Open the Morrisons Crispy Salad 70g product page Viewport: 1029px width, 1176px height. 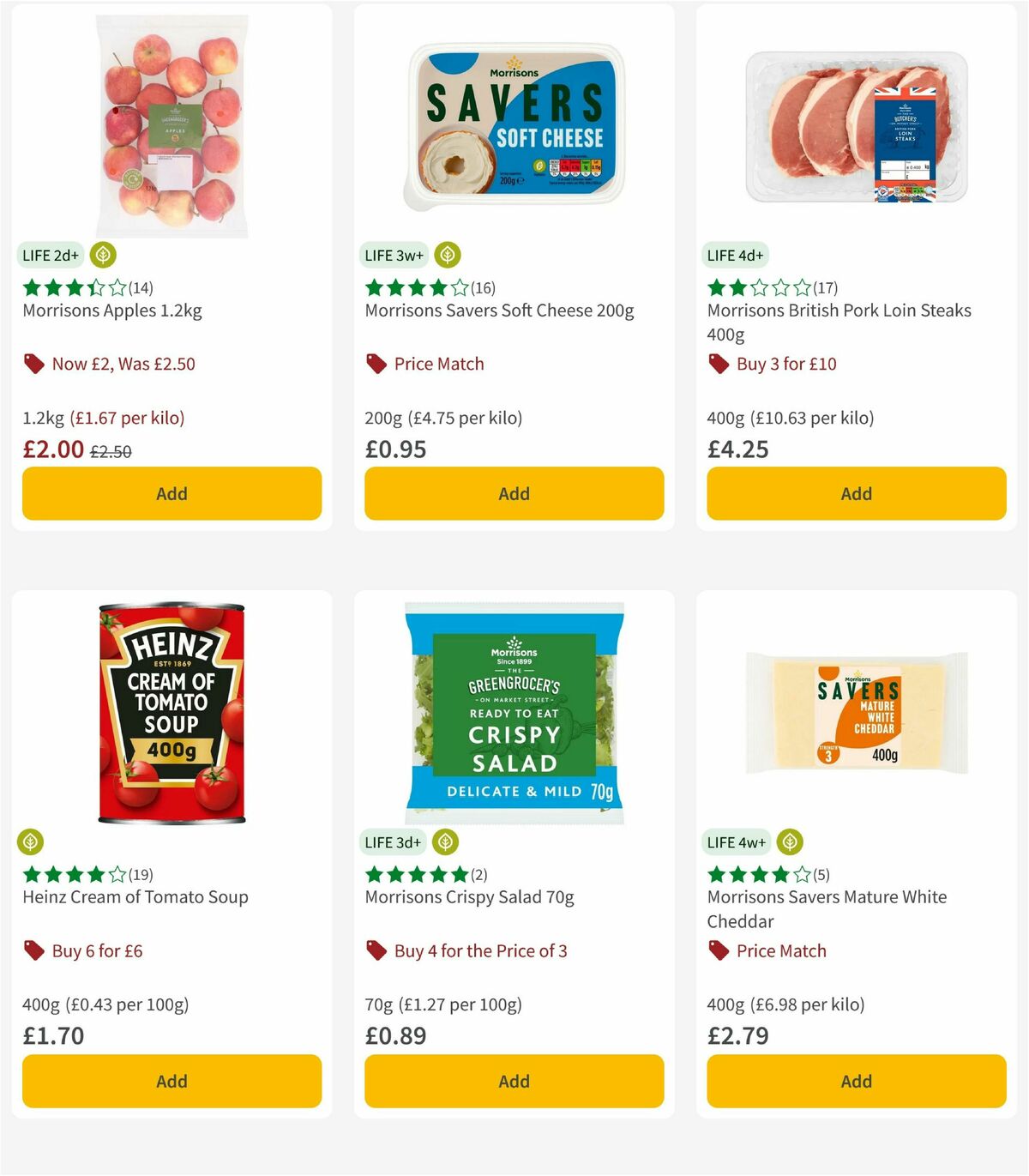(x=470, y=896)
